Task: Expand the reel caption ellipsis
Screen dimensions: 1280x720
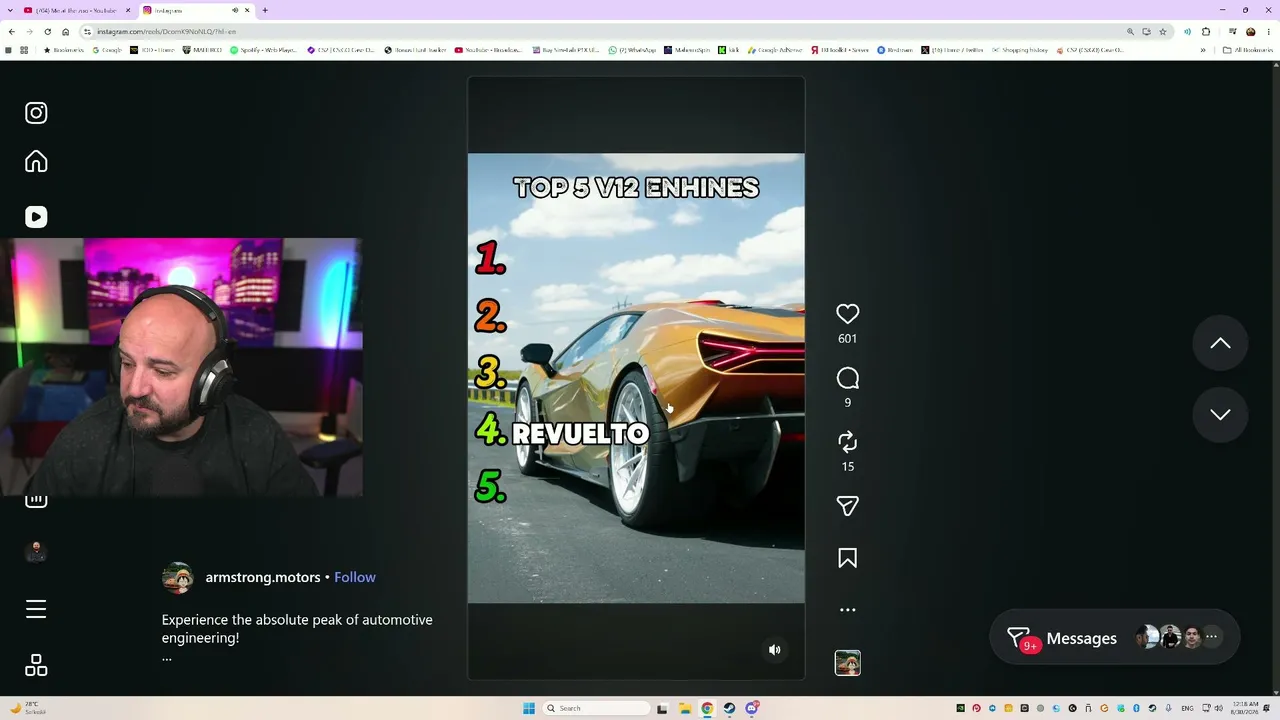Action: pos(167,657)
